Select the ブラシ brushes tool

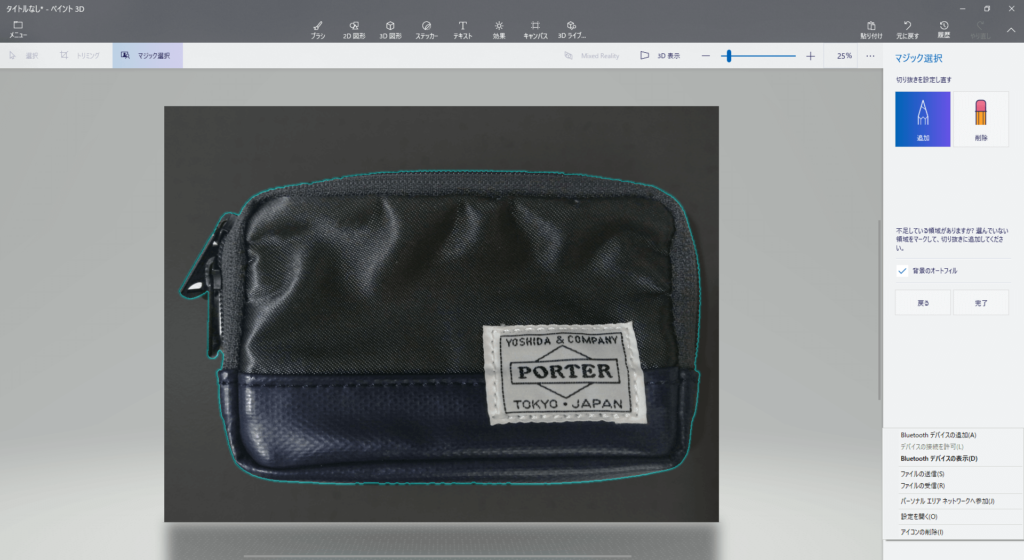coord(318,30)
